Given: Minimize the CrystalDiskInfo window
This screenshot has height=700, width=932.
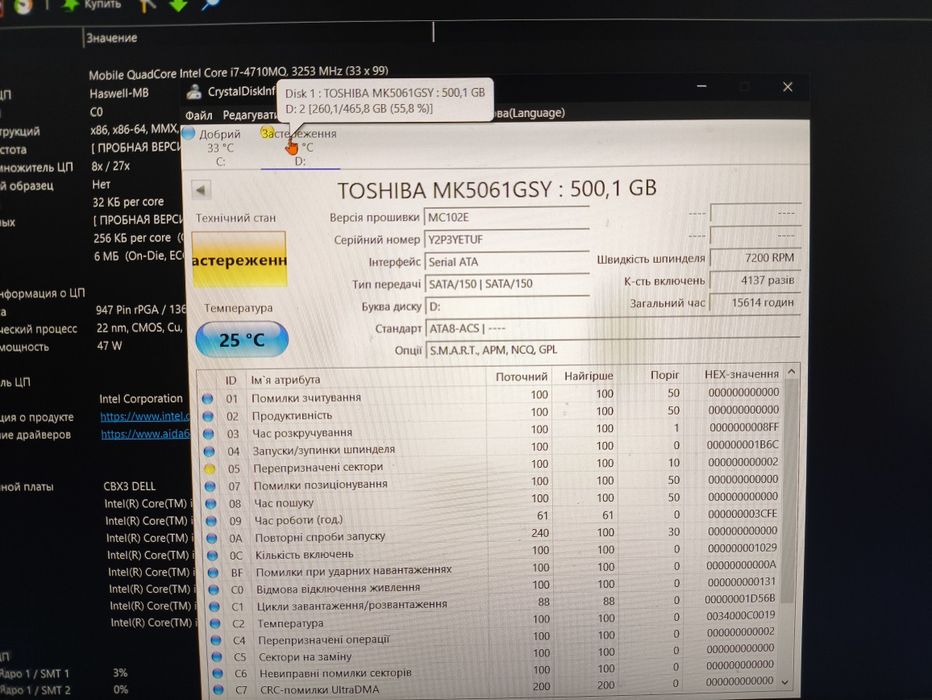Looking at the screenshot, I should tap(702, 86).
